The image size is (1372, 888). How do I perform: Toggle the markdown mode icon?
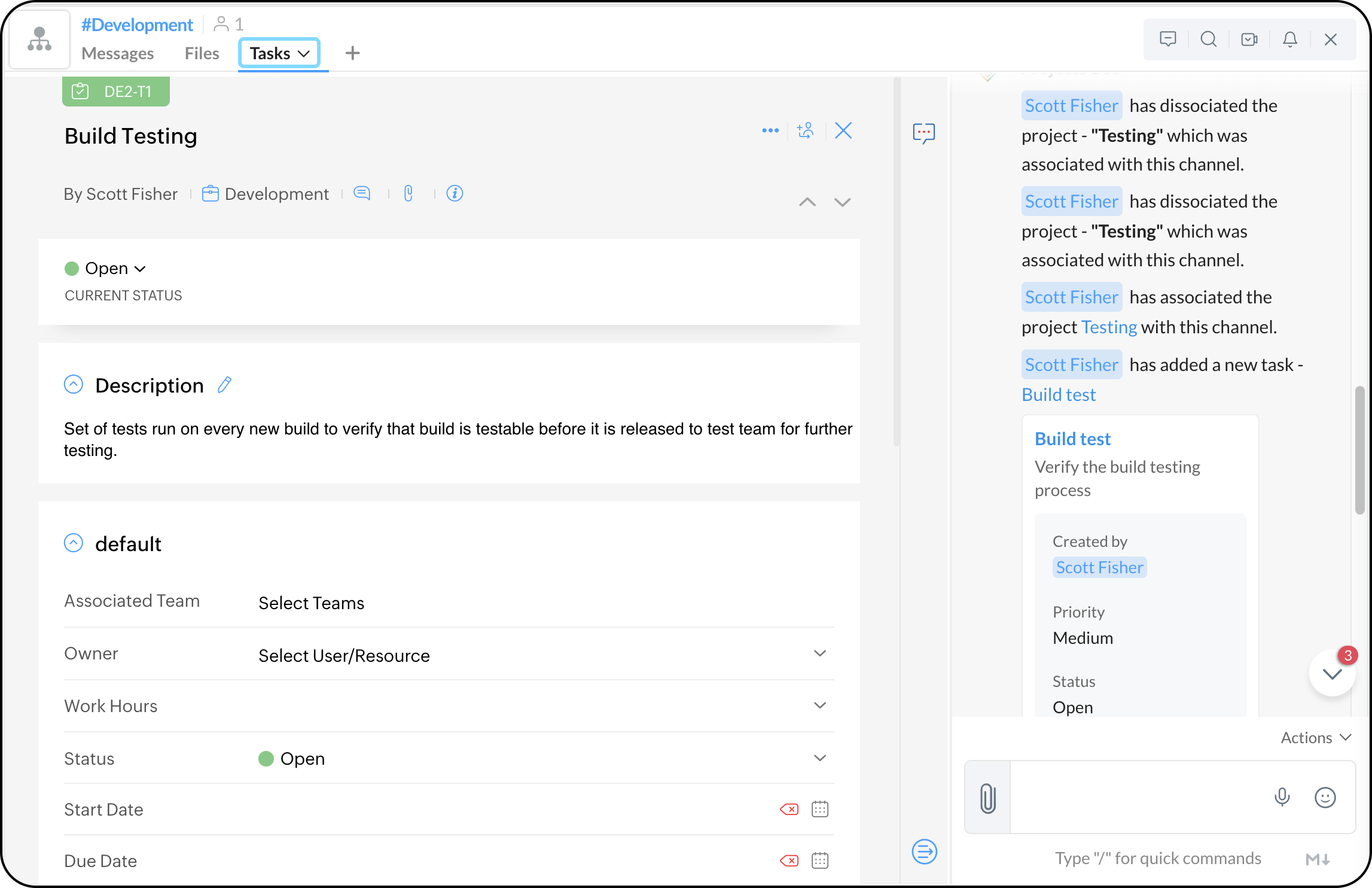[1318, 859]
